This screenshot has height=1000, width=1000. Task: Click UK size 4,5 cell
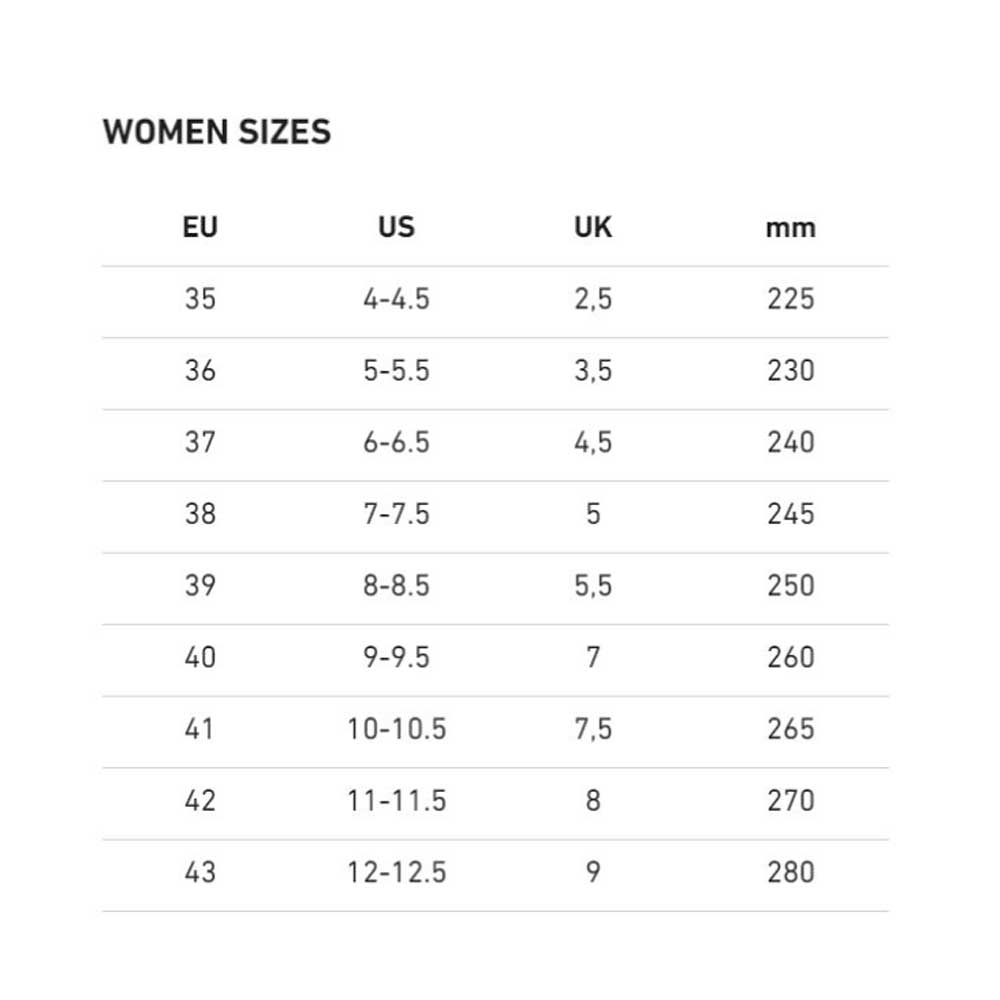pyautogui.click(x=593, y=442)
